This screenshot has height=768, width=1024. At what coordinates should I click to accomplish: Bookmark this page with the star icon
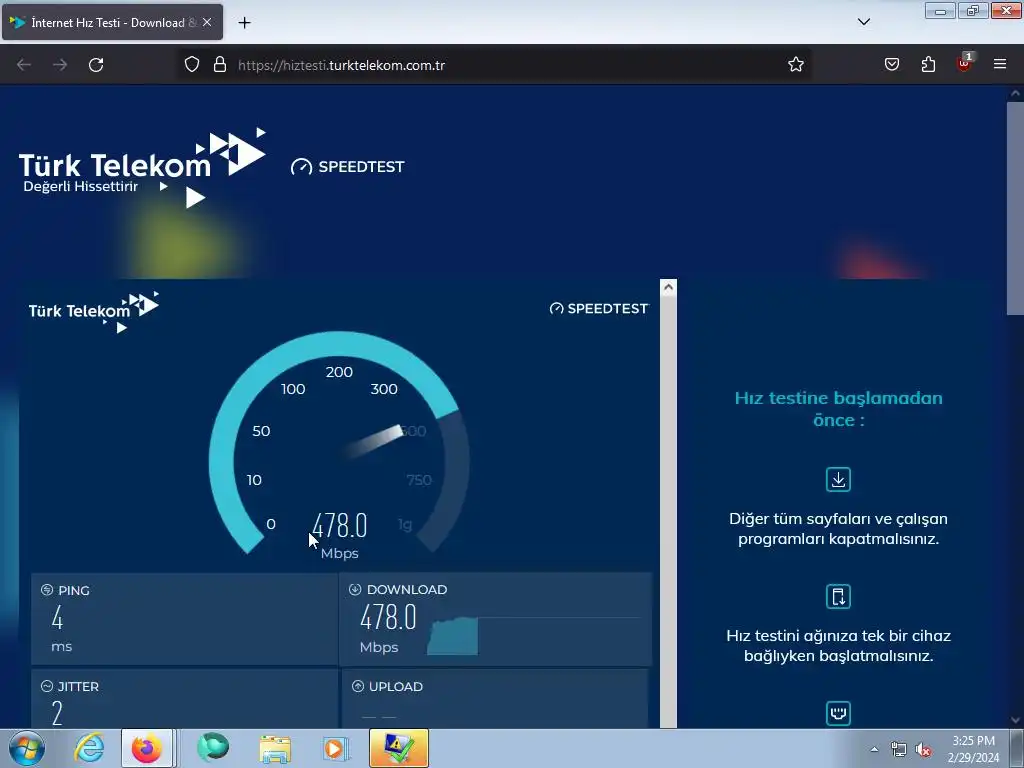795,65
